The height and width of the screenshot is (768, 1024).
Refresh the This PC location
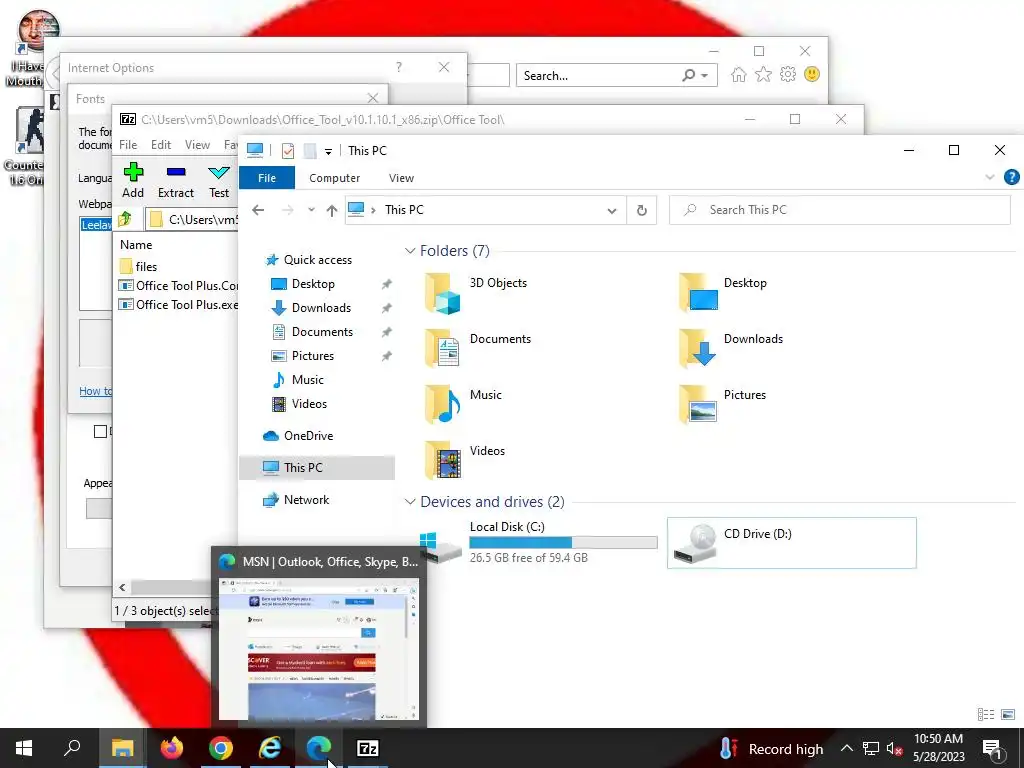click(641, 210)
